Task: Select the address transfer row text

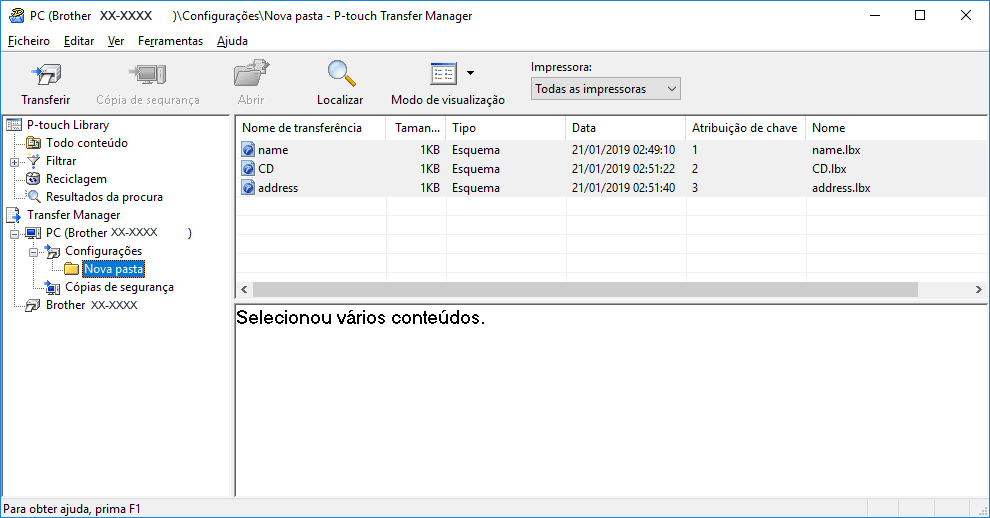Action: coord(278,188)
